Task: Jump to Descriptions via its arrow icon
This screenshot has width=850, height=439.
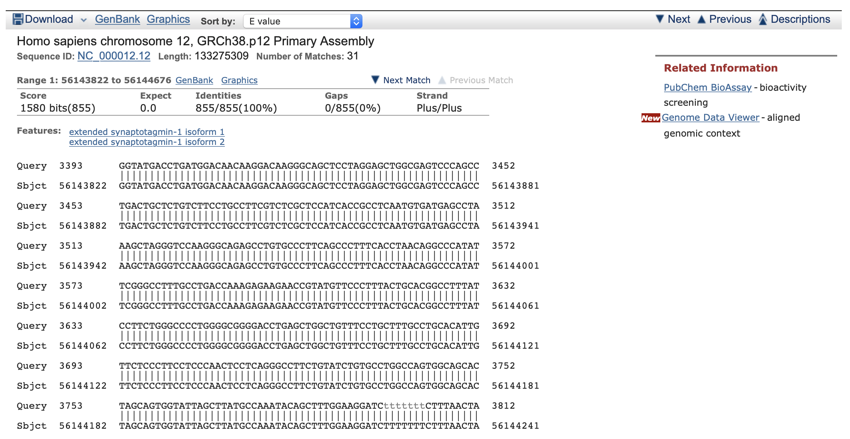Action: click(x=763, y=19)
